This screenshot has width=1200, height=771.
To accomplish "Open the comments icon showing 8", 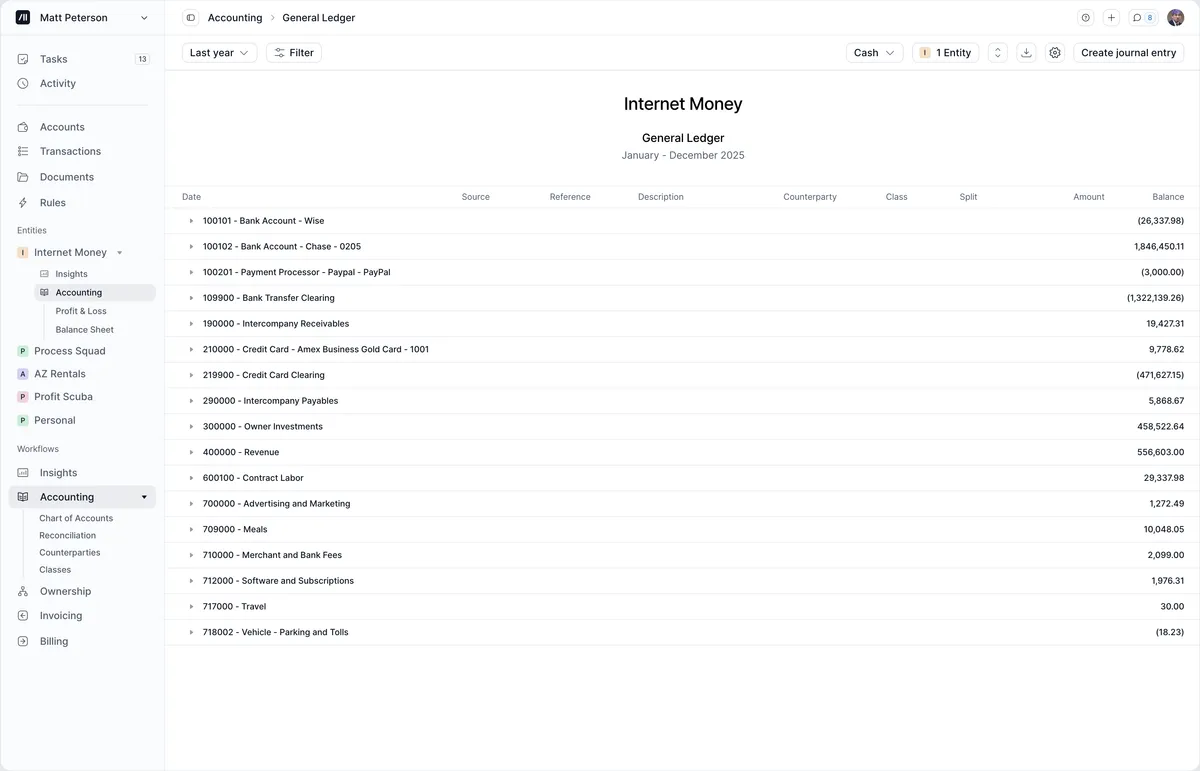I will point(1143,18).
